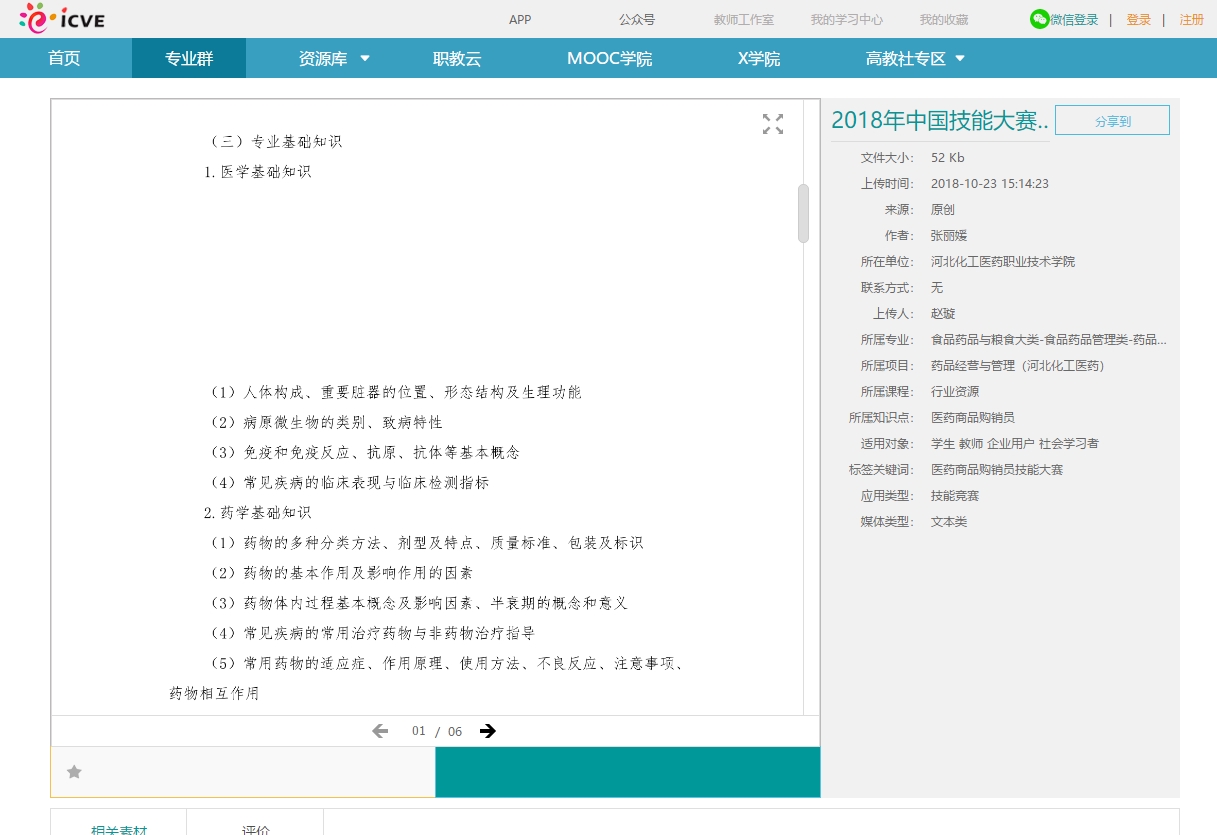This screenshot has width=1217, height=835.
Task: Click the 注册 register link
Action: click(x=1191, y=19)
